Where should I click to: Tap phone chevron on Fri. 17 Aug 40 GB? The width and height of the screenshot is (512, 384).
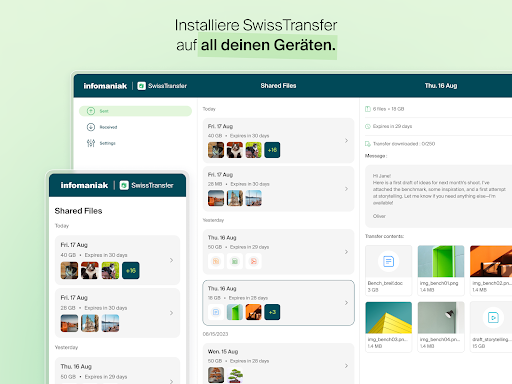coord(171,260)
